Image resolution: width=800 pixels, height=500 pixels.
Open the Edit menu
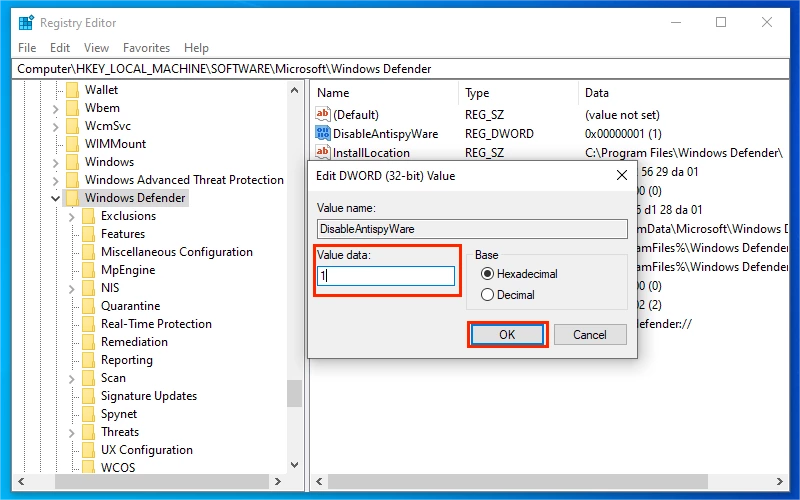[x=60, y=48]
